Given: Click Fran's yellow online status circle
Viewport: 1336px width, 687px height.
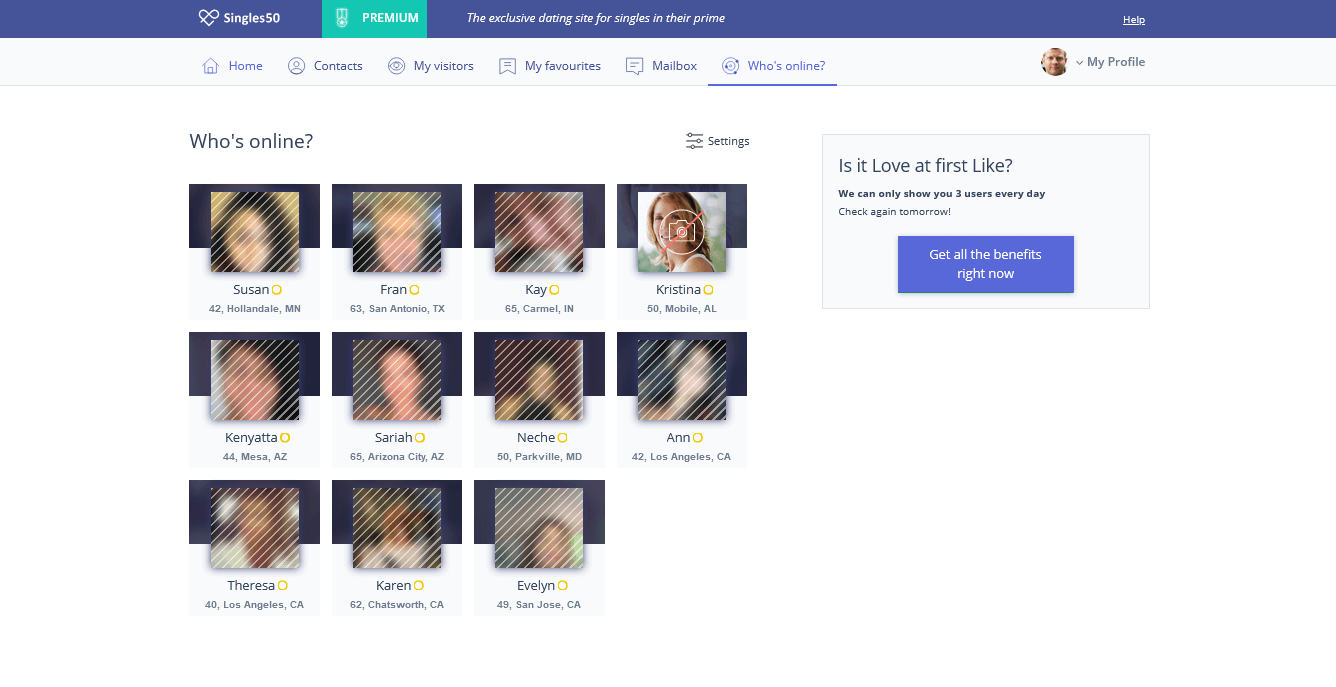Looking at the screenshot, I should [x=414, y=290].
